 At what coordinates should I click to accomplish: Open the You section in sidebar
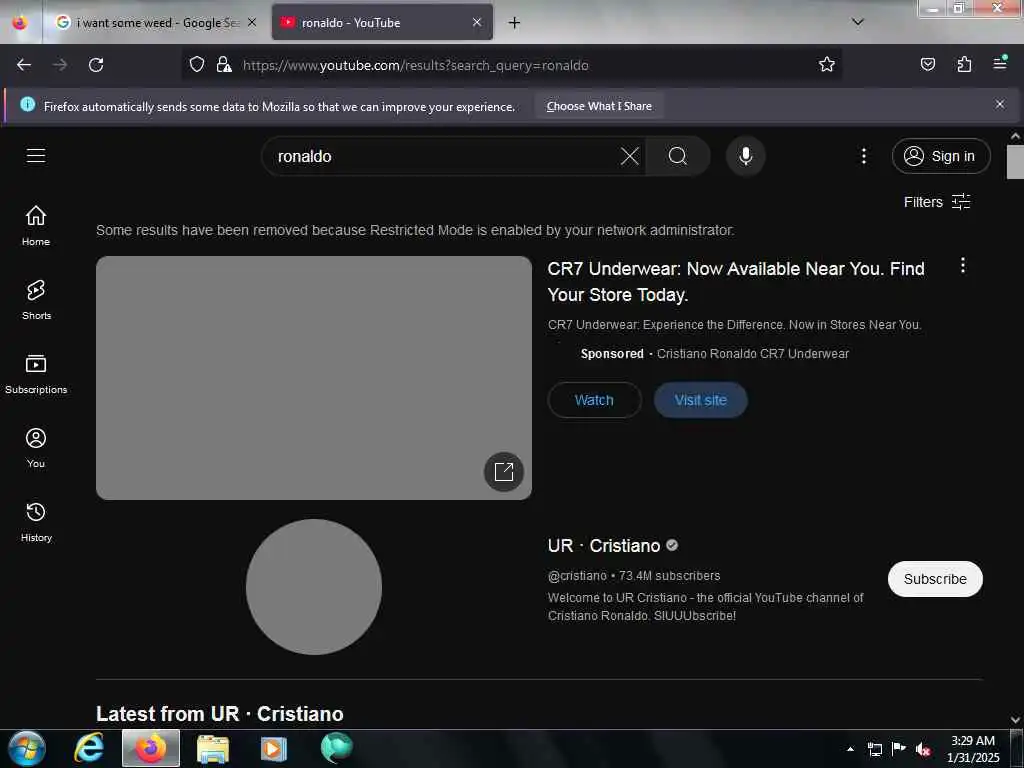[x=36, y=448]
